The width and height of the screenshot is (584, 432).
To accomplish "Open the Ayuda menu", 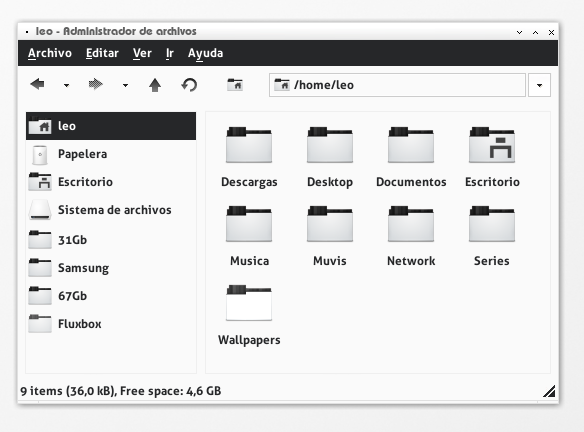I will pyautogui.click(x=206, y=53).
